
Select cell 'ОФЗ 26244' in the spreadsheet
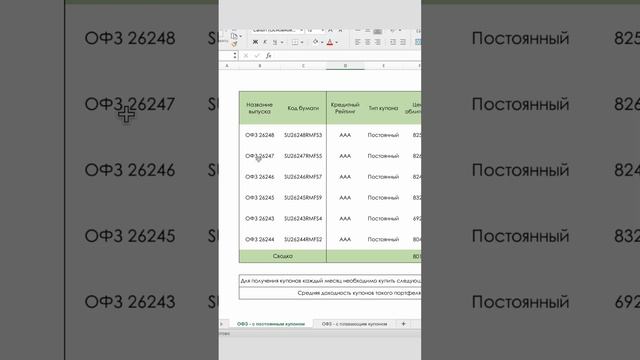[x=260, y=239]
